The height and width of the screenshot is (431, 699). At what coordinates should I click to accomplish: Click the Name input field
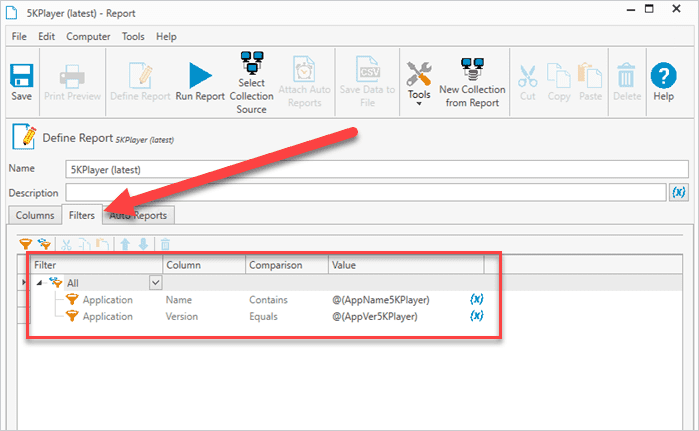coord(377,169)
